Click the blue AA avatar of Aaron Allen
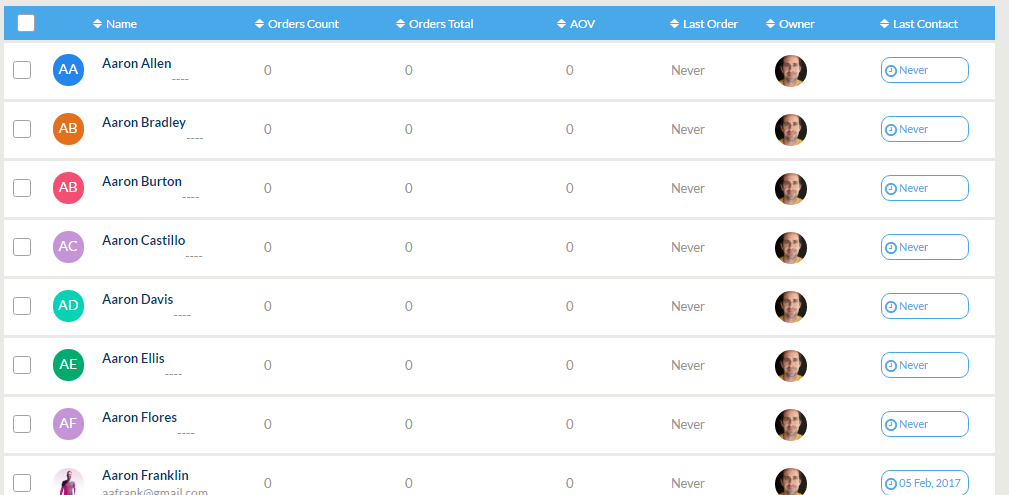1009x495 pixels. coord(68,70)
